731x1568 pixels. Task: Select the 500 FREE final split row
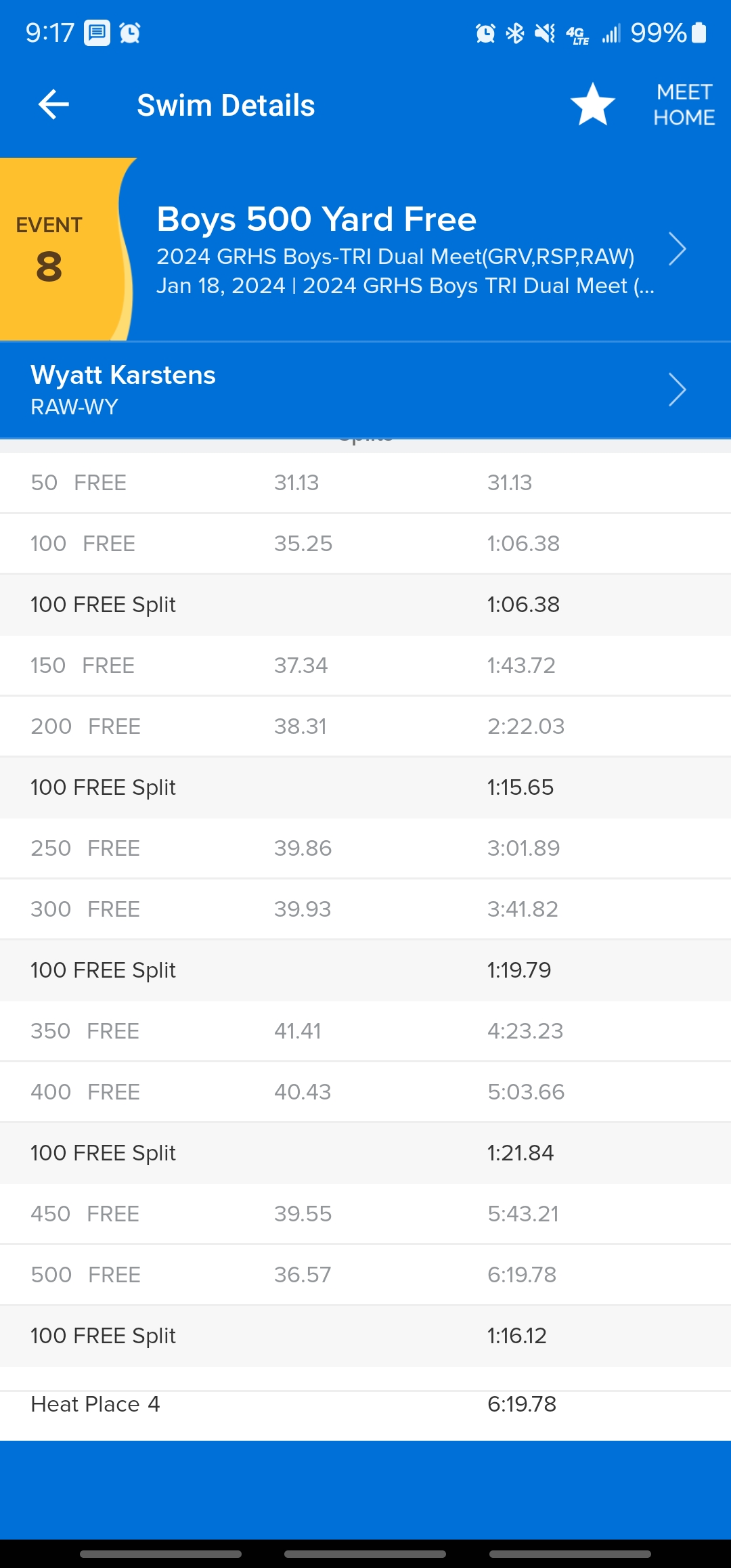[x=365, y=1275]
